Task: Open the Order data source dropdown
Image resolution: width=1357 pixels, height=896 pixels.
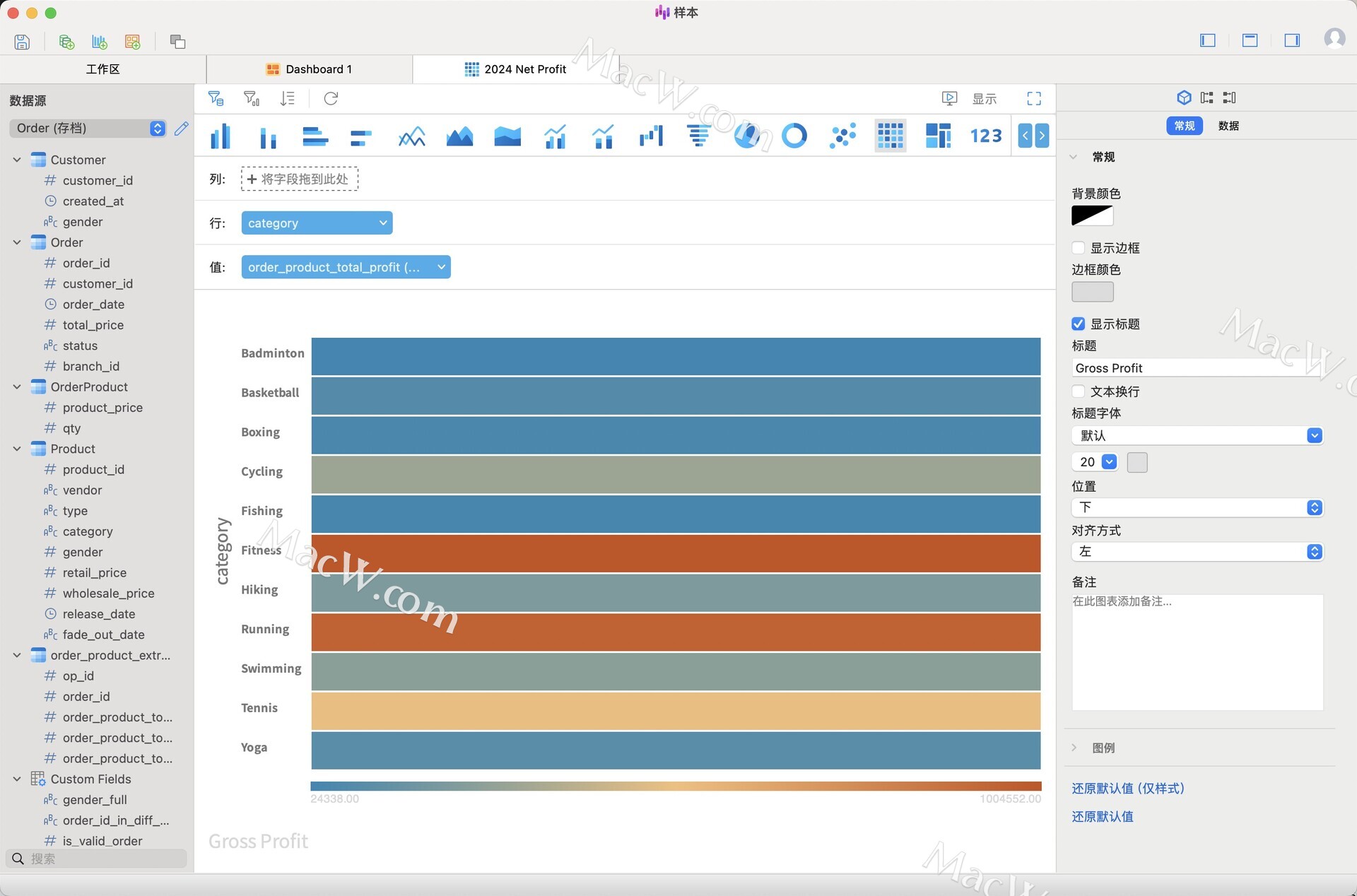Action: (88, 128)
